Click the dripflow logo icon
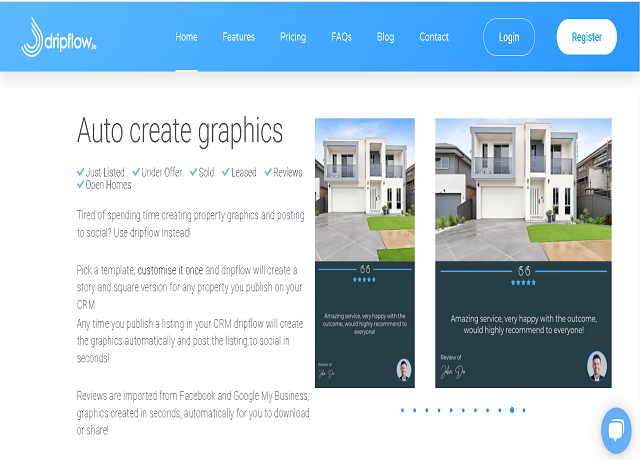The width and height of the screenshot is (640, 460). coord(35,37)
